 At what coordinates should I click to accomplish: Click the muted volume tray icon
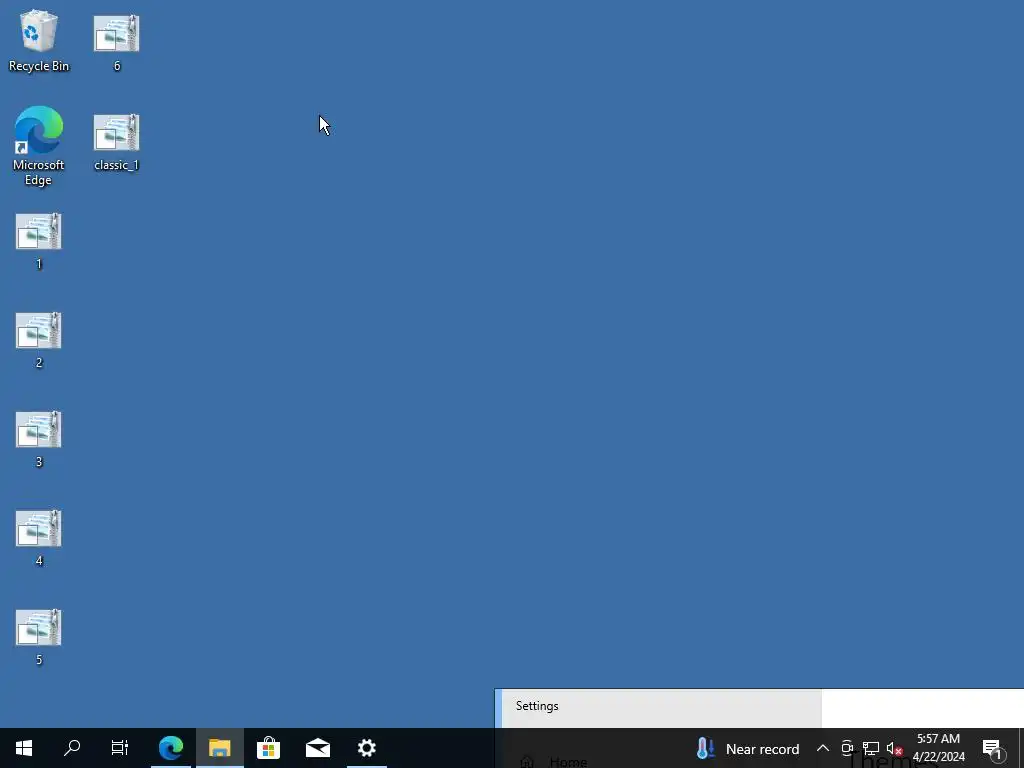[x=894, y=748]
